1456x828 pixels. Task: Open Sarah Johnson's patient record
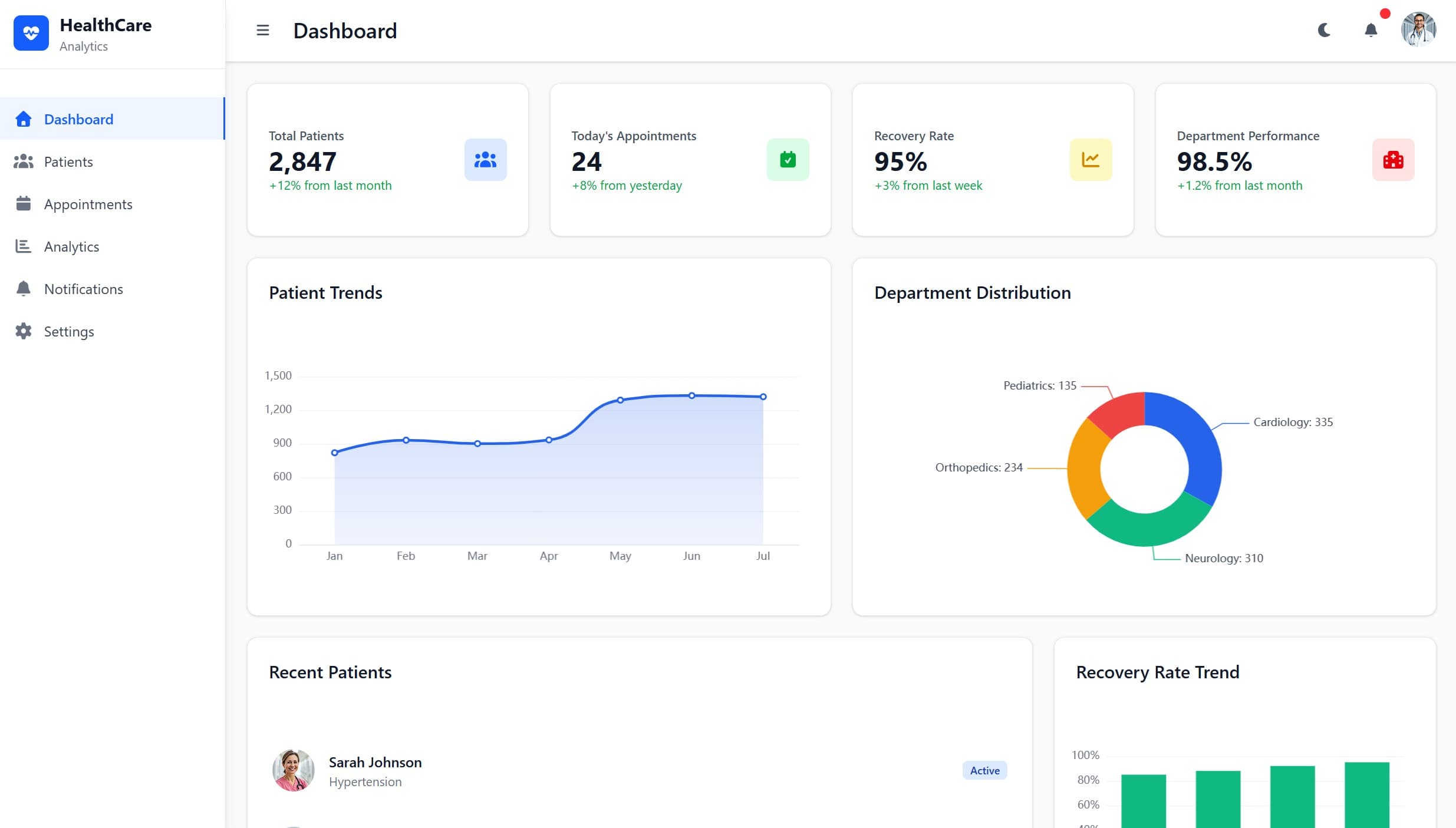(x=375, y=762)
